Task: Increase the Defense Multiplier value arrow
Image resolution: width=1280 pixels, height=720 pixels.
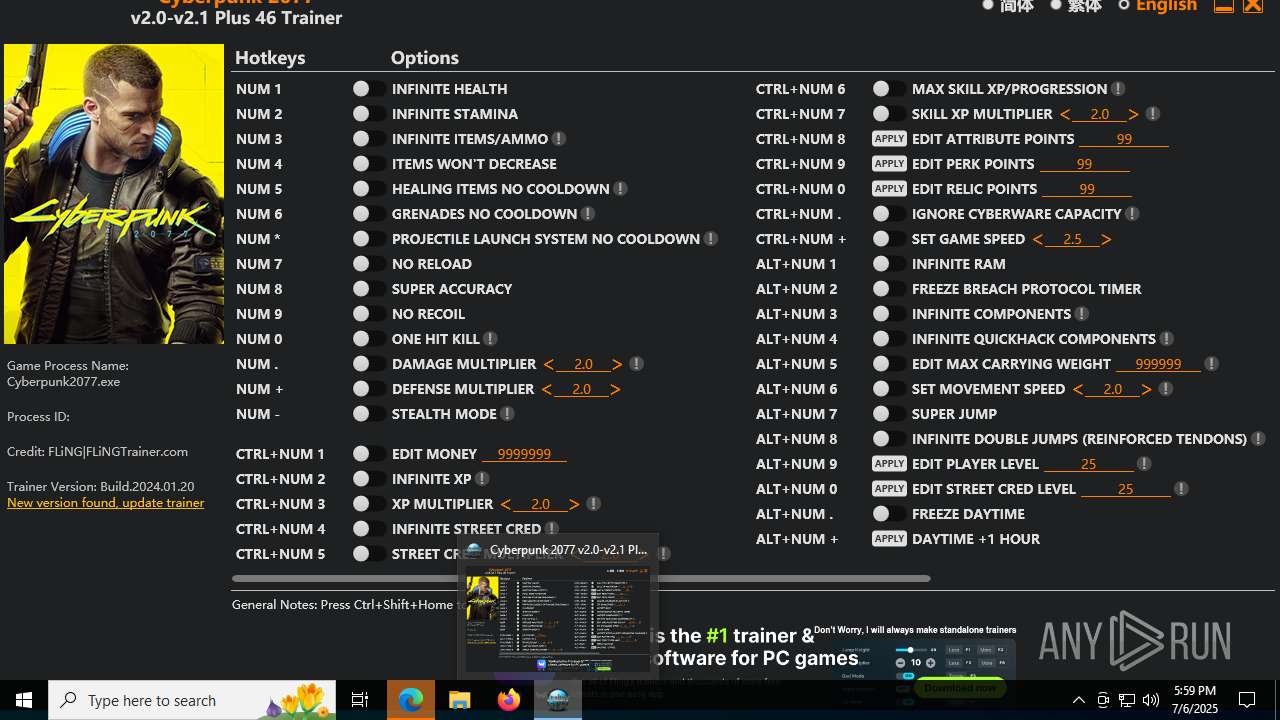Action: point(615,389)
